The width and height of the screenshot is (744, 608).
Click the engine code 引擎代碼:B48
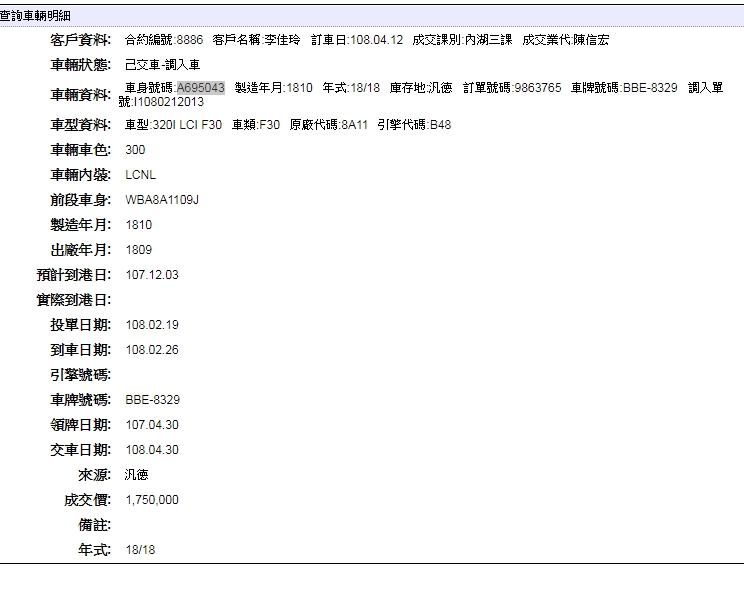[414, 125]
